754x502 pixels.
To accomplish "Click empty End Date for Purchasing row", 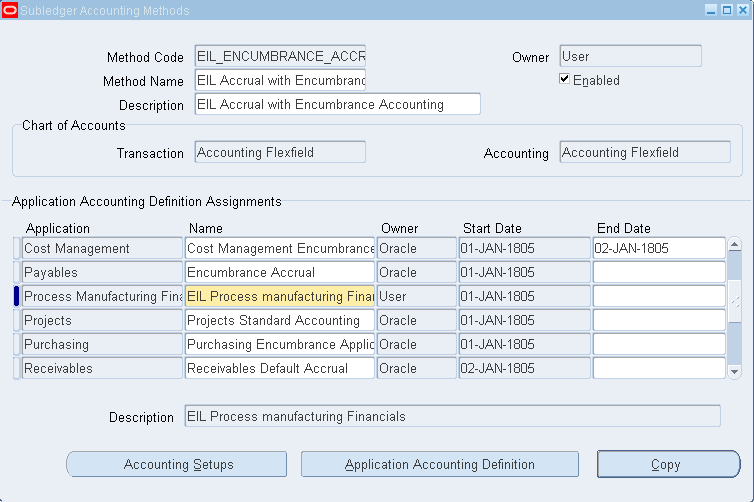I will (658, 344).
